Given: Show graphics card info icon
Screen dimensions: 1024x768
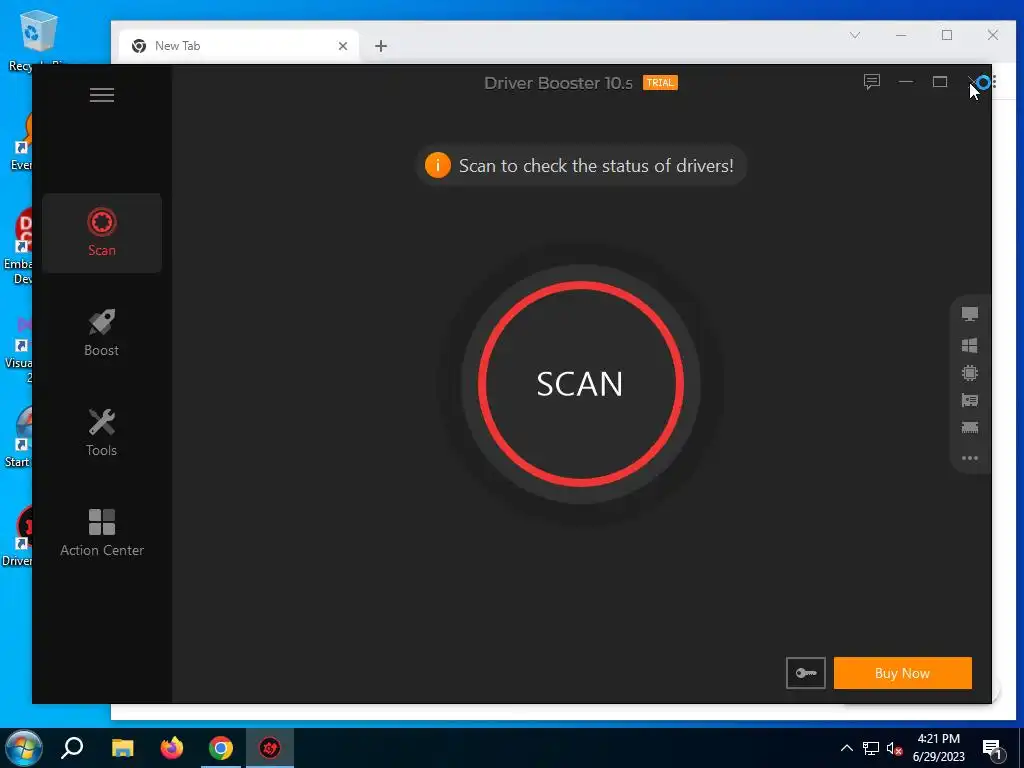Looking at the screenshot, I should click(x=970, y=400).
